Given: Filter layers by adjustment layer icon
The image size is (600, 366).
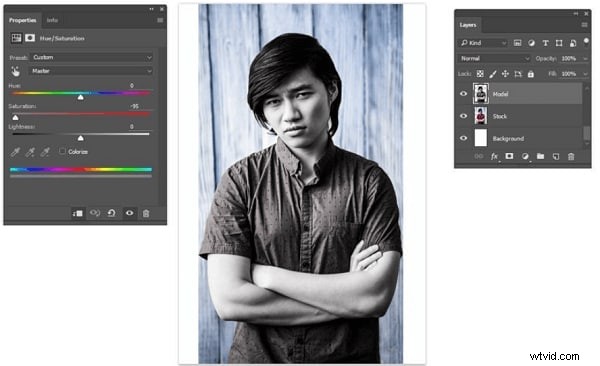Looking at the screenshot, I should (x=531, y=43).
